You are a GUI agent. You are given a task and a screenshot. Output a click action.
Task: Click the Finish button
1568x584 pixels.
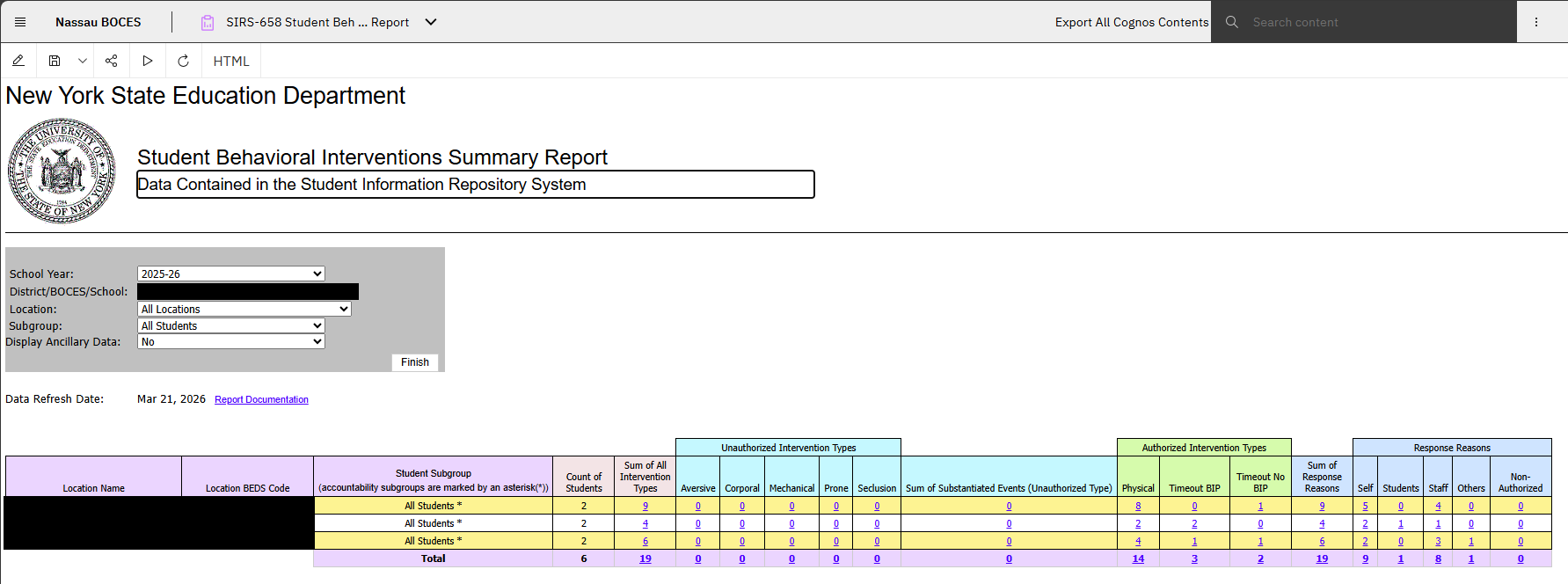(x=415, y=362)
